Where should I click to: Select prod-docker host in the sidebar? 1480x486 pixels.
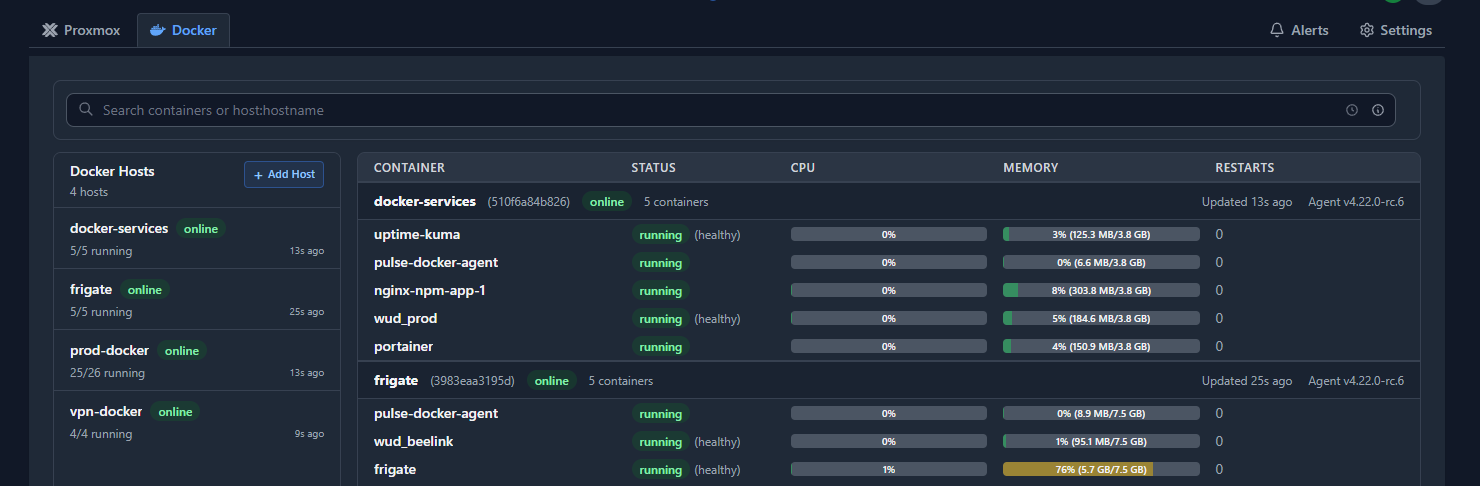click(197, 361)
